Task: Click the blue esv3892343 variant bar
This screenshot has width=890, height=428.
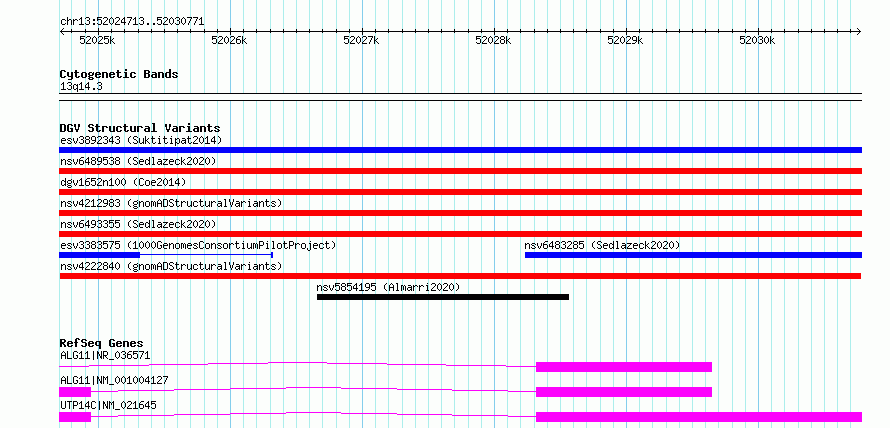Action: (460, 150)
